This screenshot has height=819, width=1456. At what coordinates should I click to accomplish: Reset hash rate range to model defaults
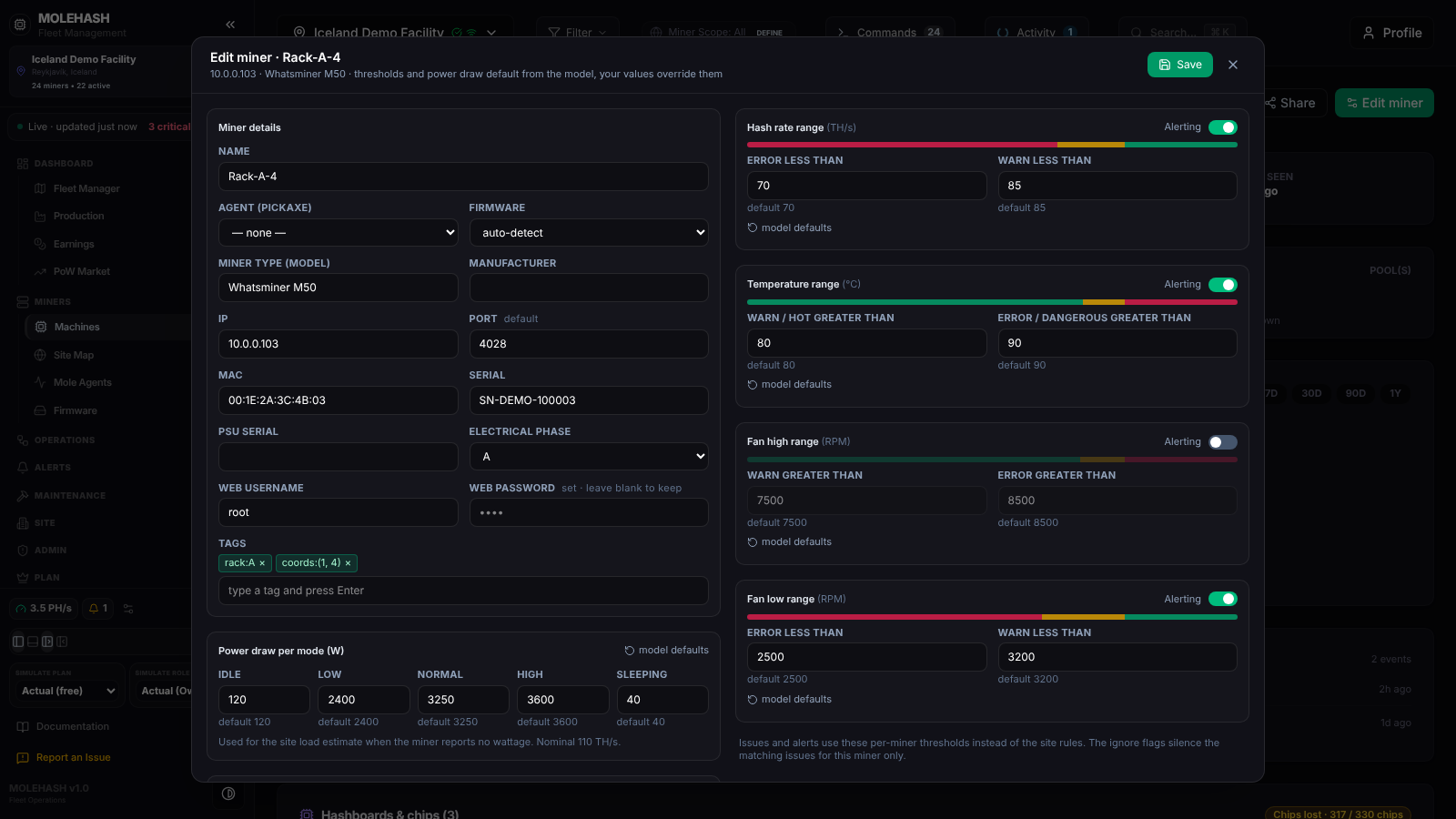[x=789, y=227]
